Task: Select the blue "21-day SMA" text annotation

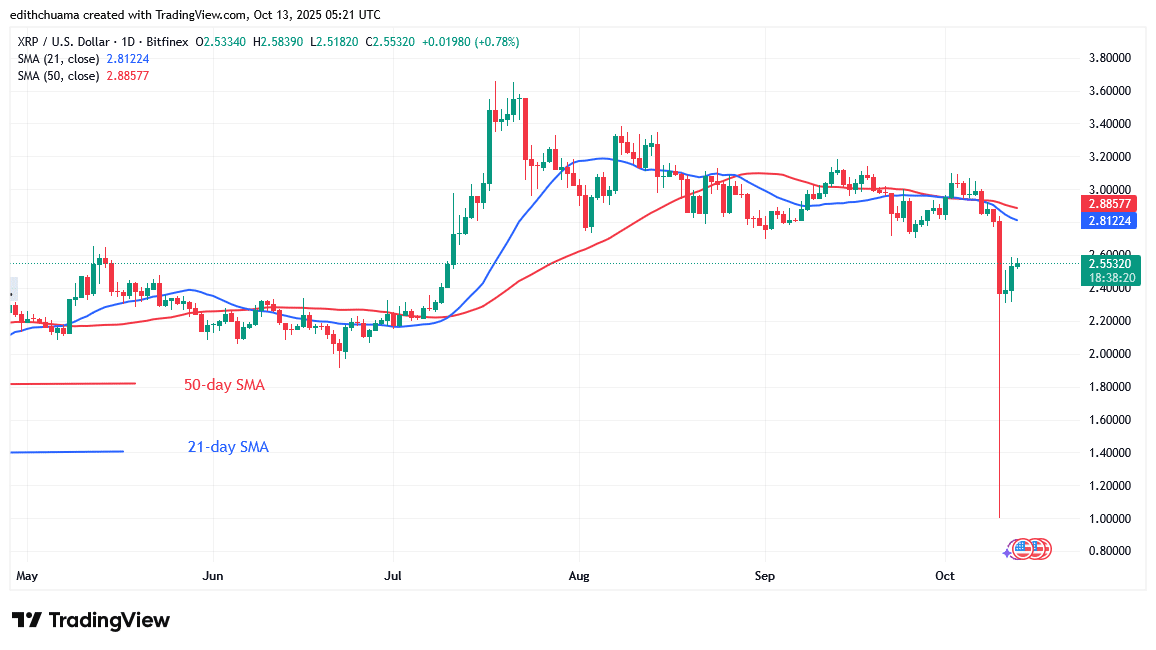Action: 228,447
